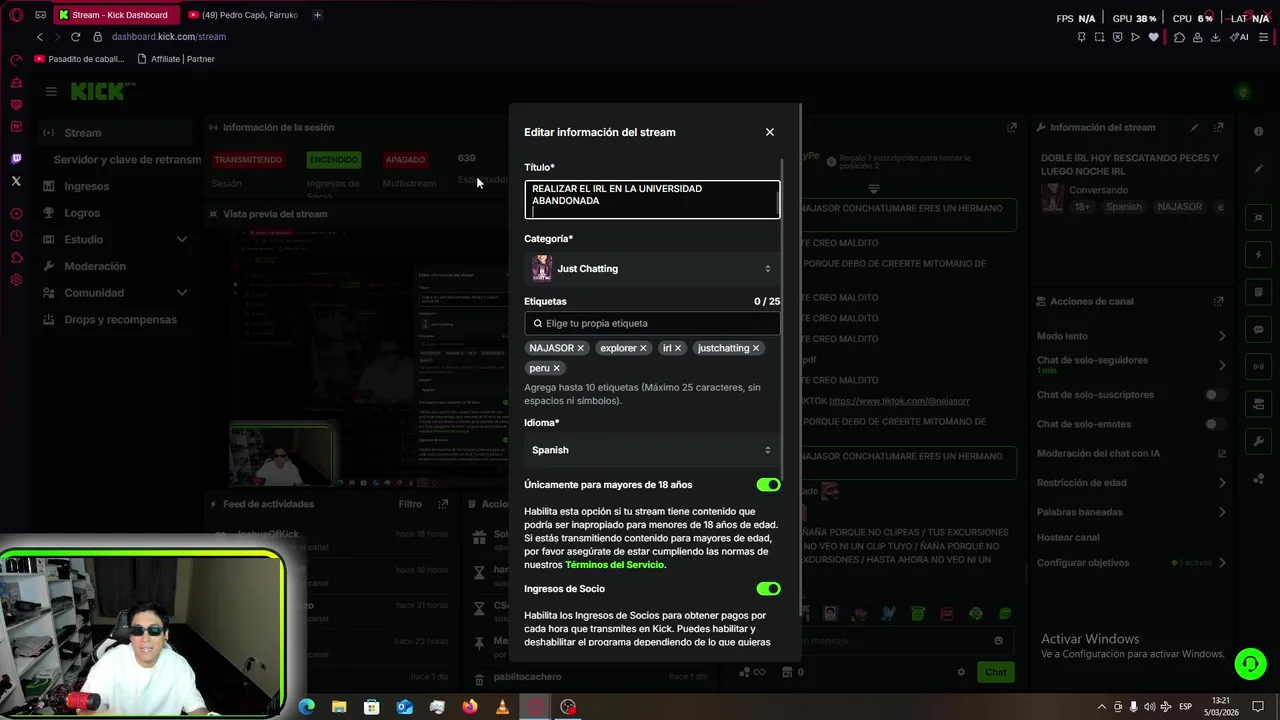Viewport: 1280px width, 720px height.
Task: Remove the explorer tag
Action: tap(643, 348)
